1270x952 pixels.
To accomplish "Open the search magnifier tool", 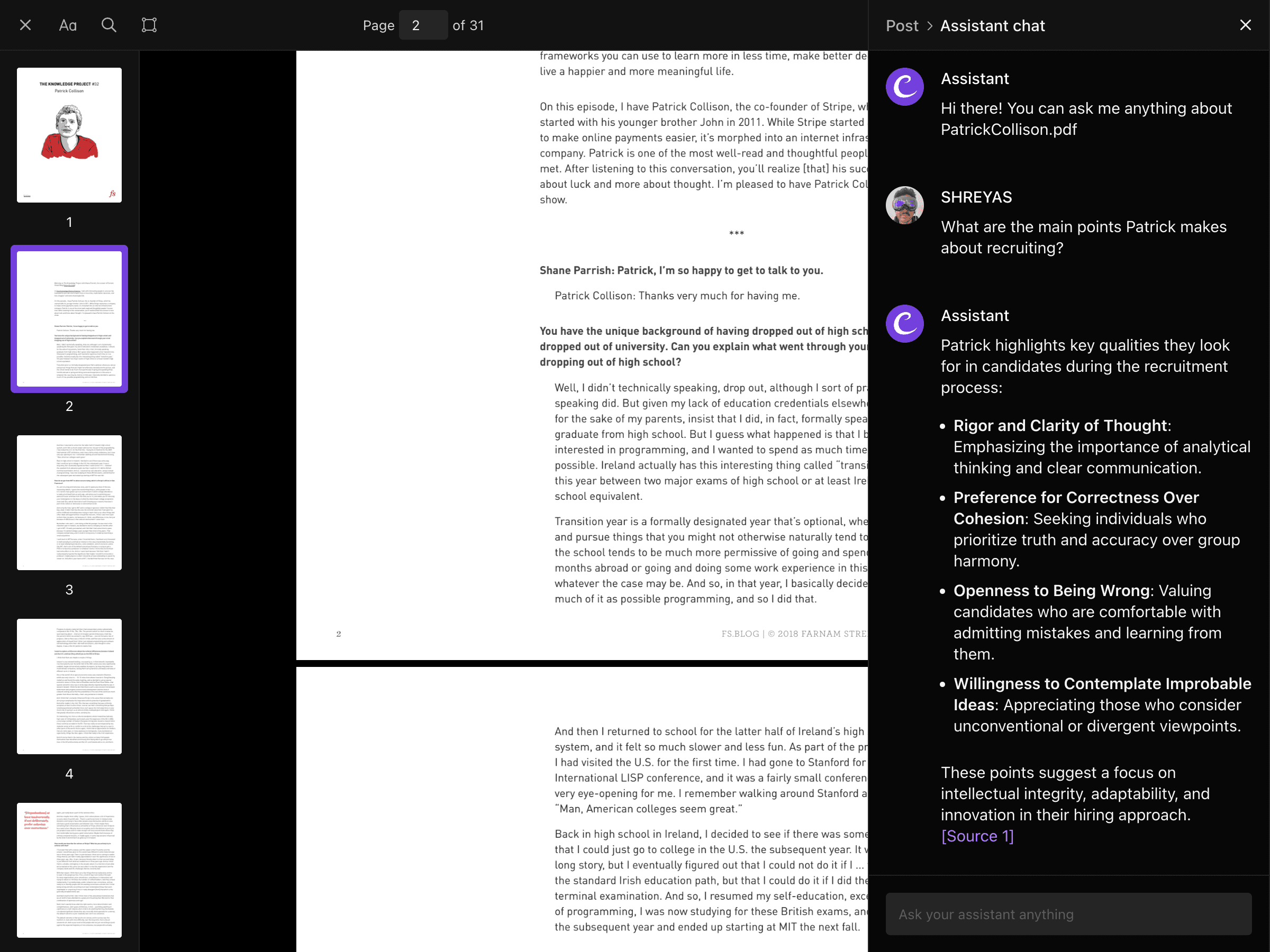I will pos(108,25).
